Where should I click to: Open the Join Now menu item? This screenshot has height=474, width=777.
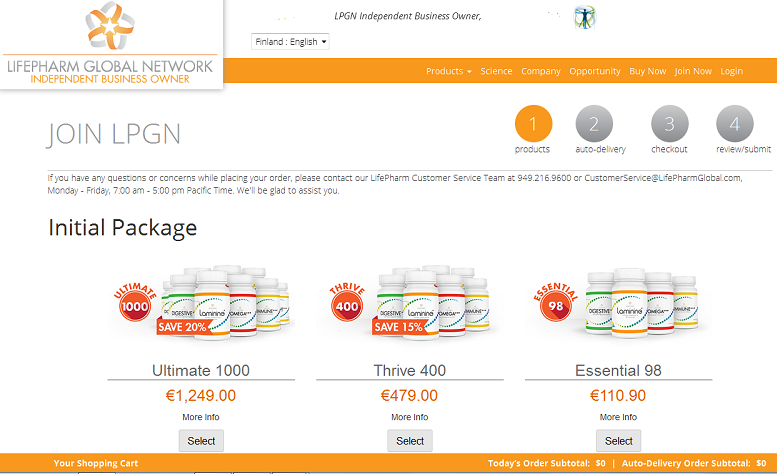[x=693, y=71]
